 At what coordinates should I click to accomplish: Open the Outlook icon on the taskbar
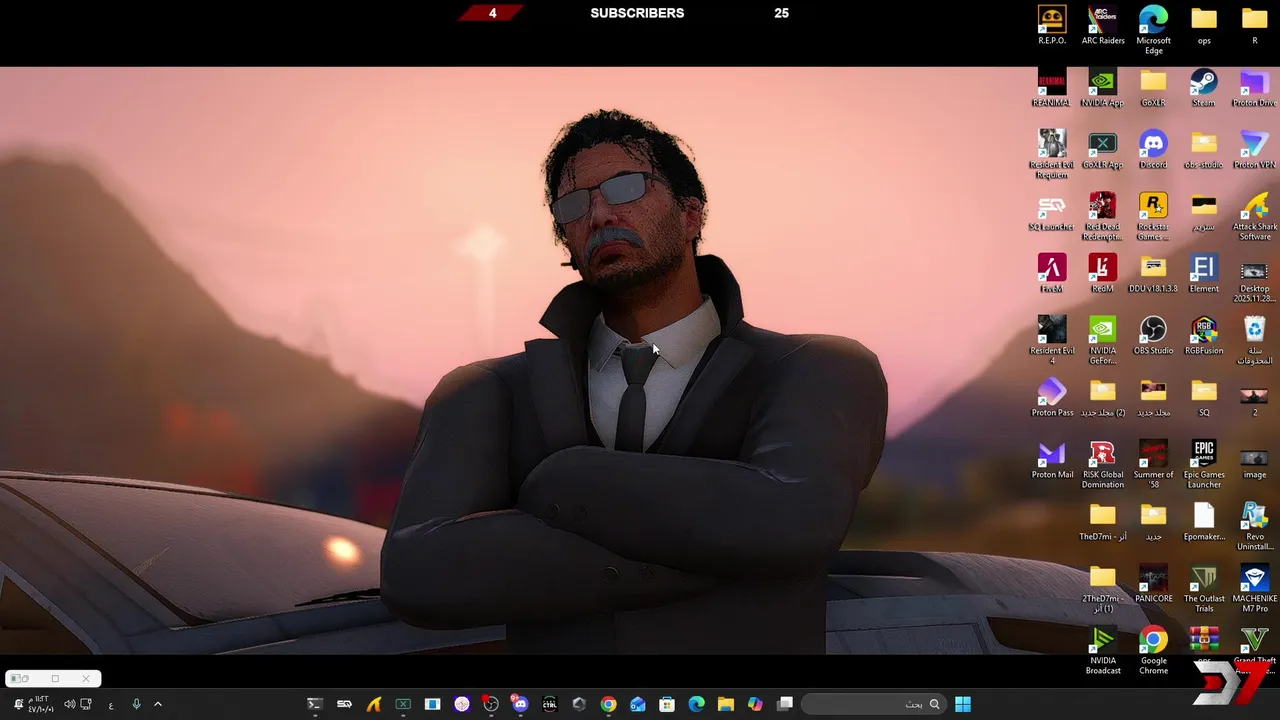click(638, 704)
